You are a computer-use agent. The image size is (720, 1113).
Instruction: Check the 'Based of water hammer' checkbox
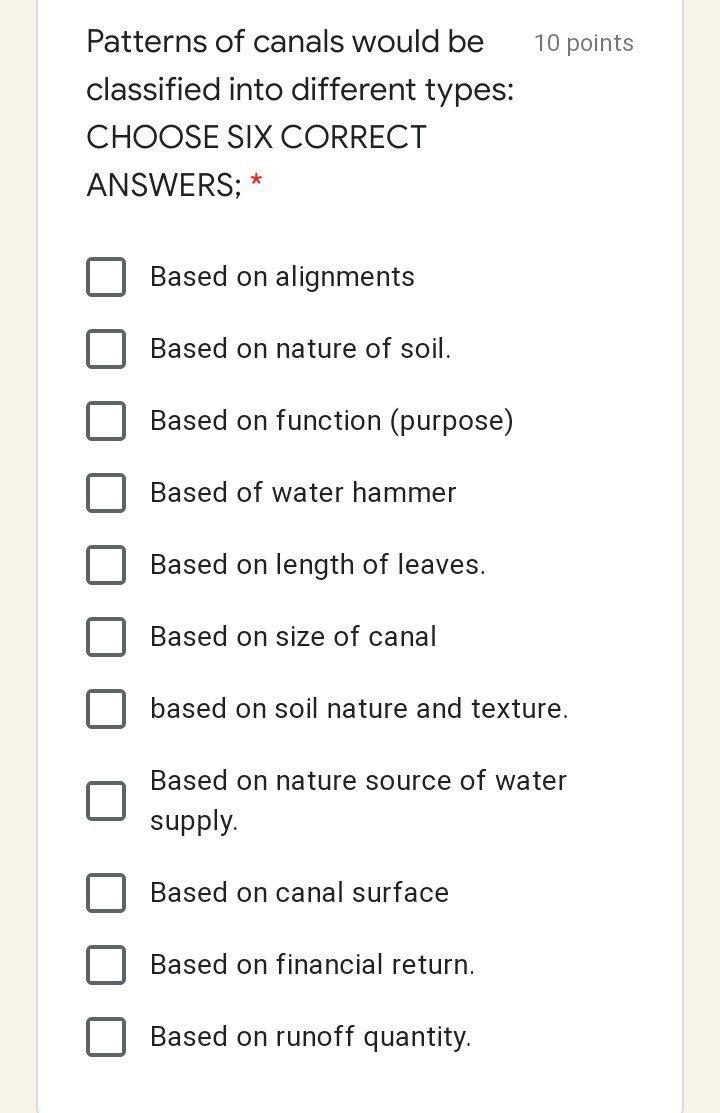(x=106, y=493)
